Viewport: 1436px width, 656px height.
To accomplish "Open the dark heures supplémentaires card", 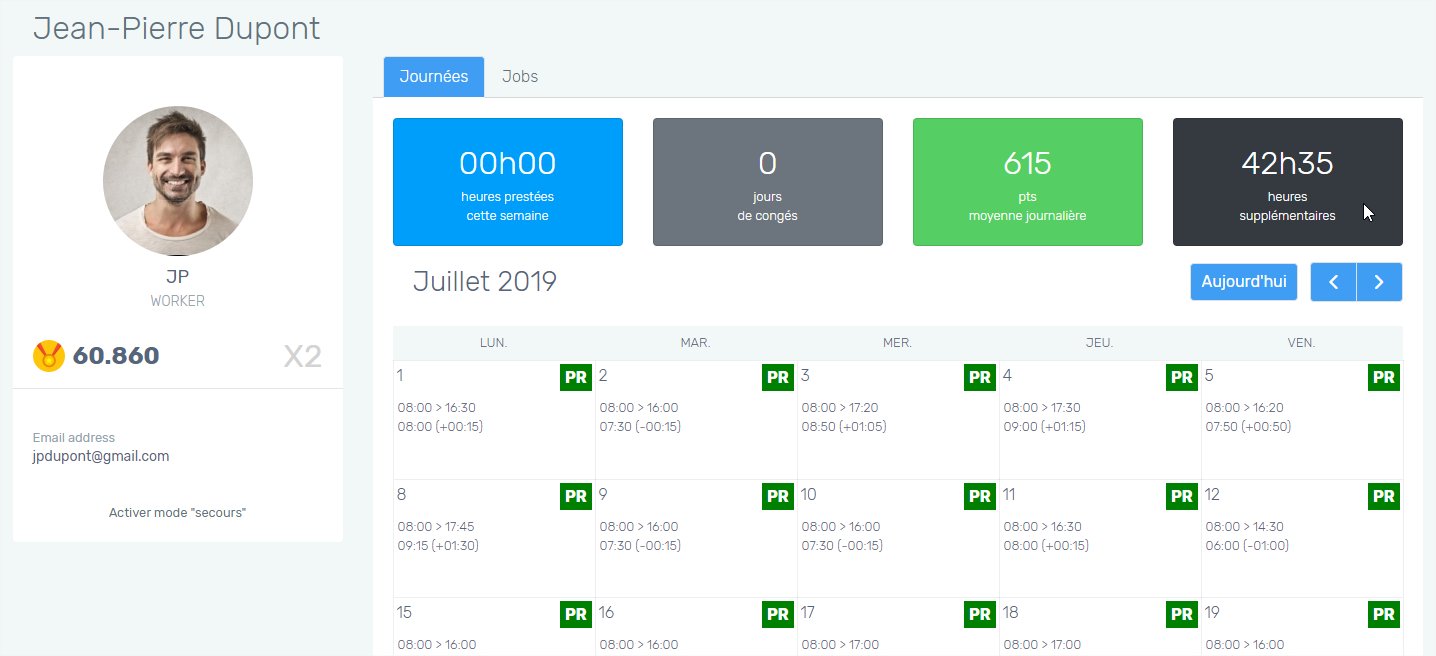I will [x=1287, y=182].
